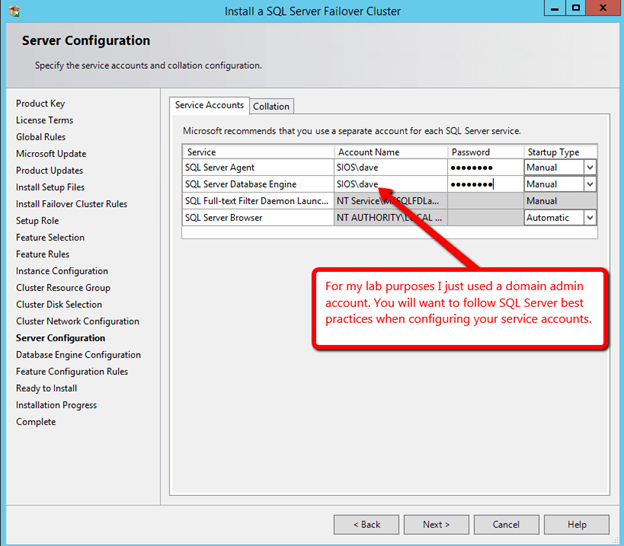This screenshot has width=624, height=546.
Task: Cancel the installation wizard
Action: click(x=506, y=524)
